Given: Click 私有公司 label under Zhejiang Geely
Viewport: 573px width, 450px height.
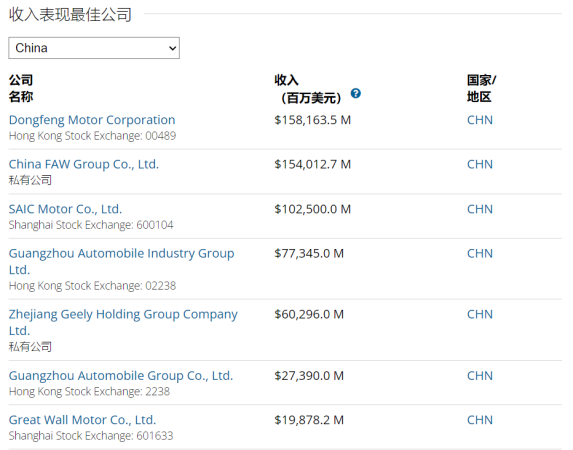Looking at the screenshot, I should click(30, 347).
